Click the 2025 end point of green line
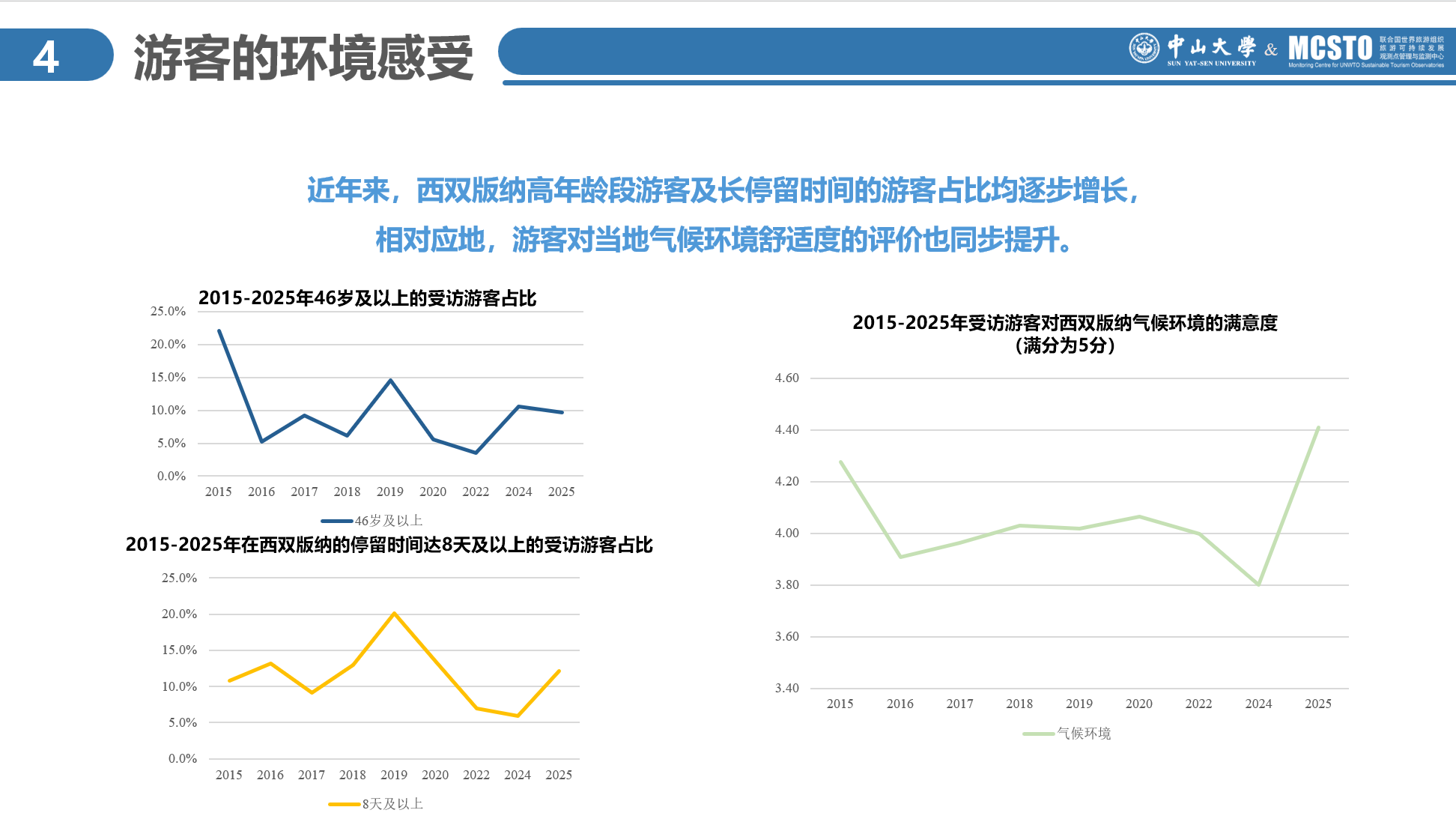1456x819 pixels. click(1318, 428)
